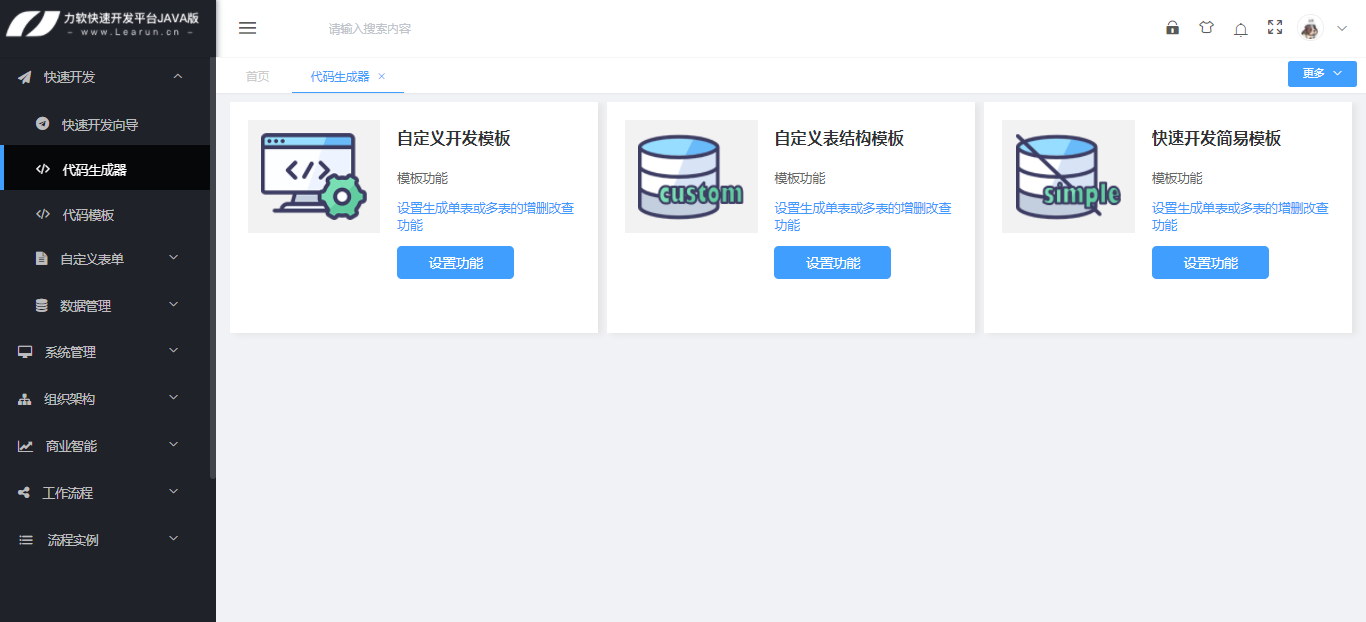Toggle fullscreen with the expand arrows icon
Viewport: 1366px width, 622px height.
pos(1274,28)
